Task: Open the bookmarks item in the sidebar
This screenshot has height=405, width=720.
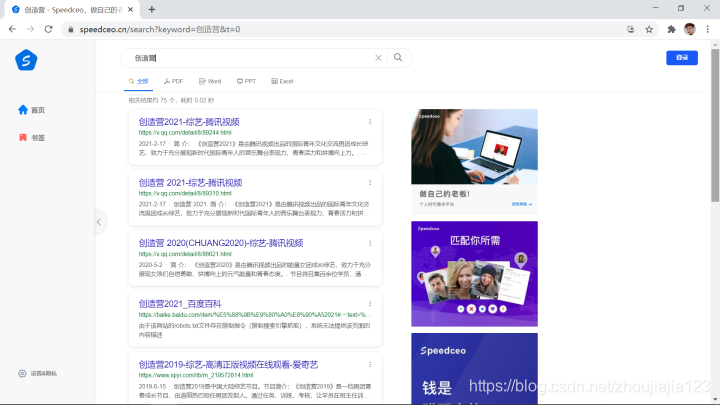Action: [x=32, y=137]
